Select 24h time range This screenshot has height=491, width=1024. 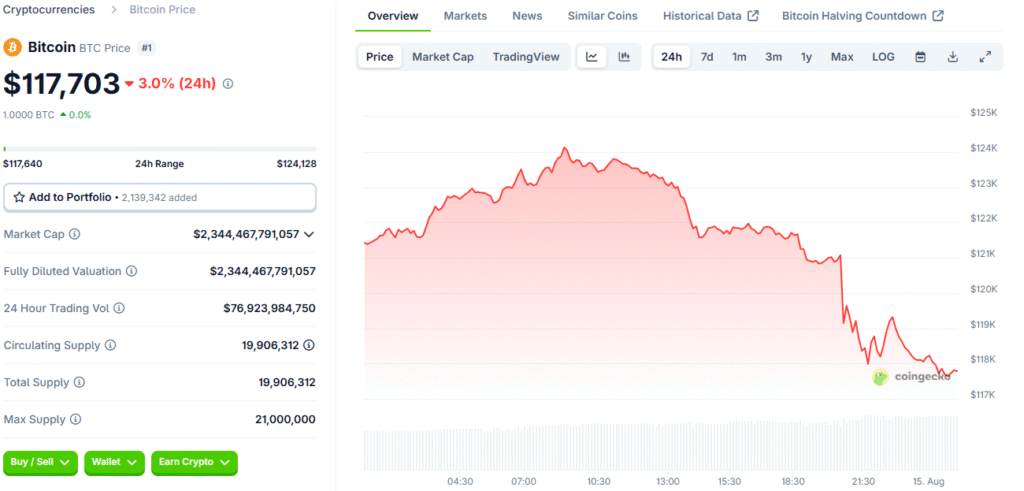pyautogui.click(x=671, y=57)
